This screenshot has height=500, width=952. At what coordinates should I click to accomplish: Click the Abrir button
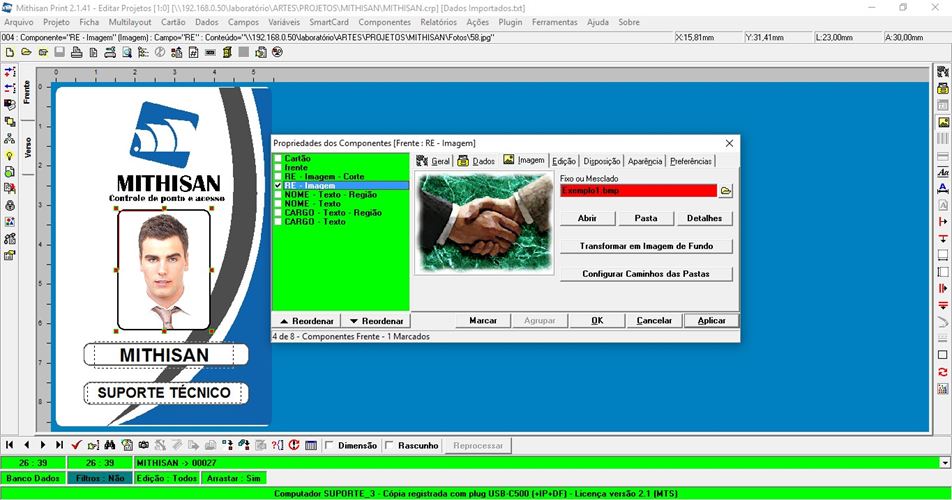tap(587, 218)
